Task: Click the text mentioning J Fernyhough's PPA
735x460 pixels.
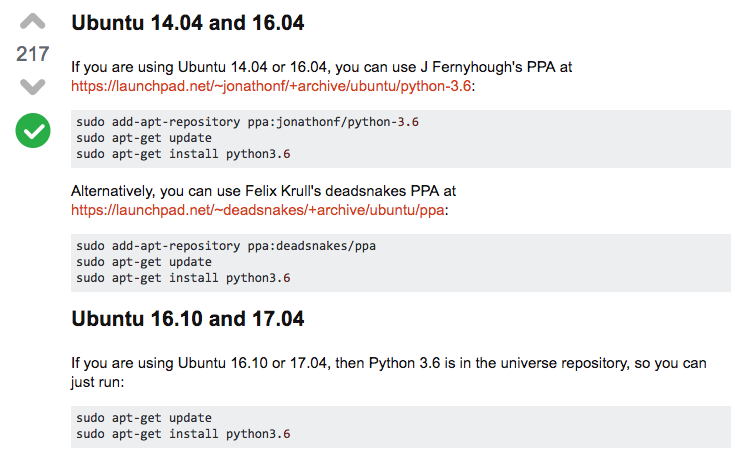Action: click(x=322, y=67)
